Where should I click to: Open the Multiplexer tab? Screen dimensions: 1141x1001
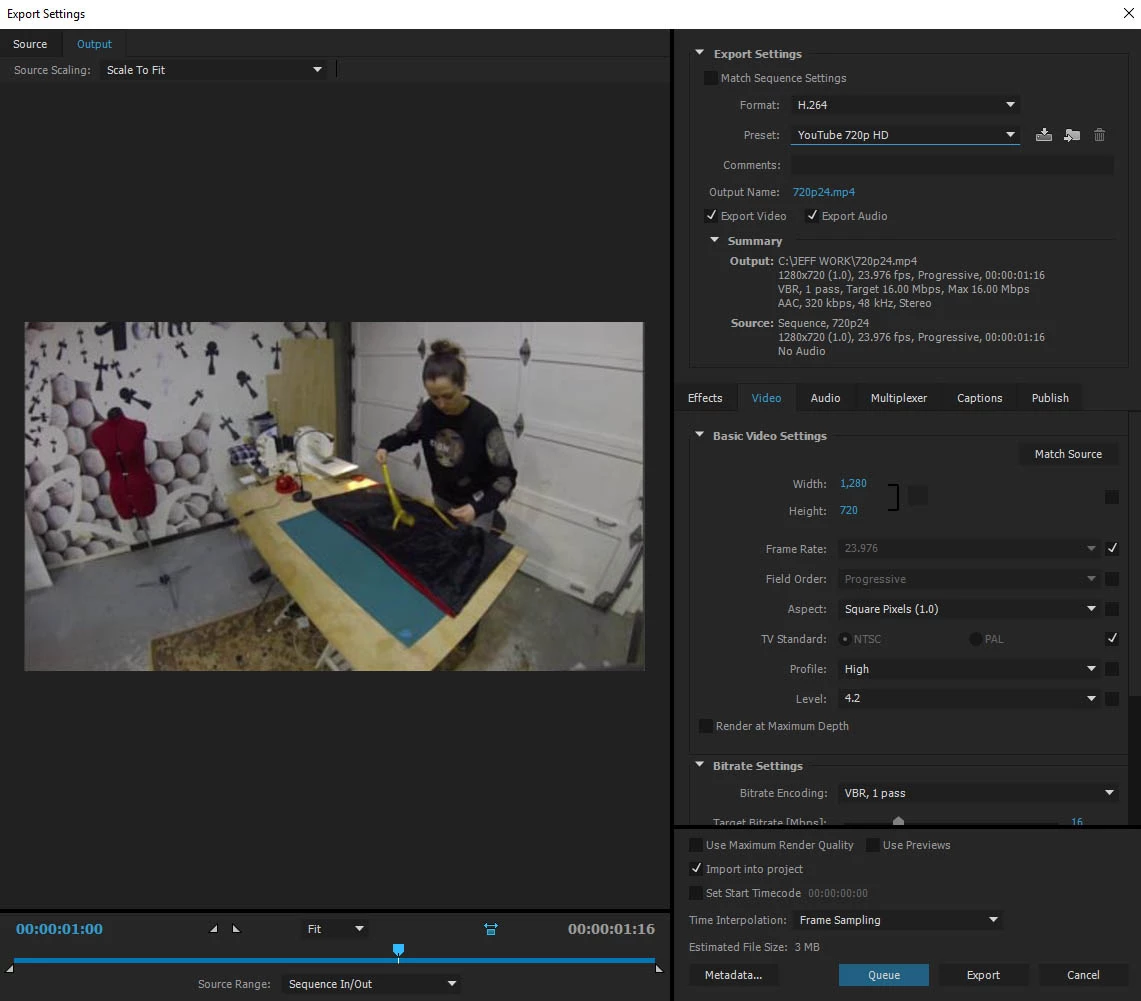(x=899, y=398)
